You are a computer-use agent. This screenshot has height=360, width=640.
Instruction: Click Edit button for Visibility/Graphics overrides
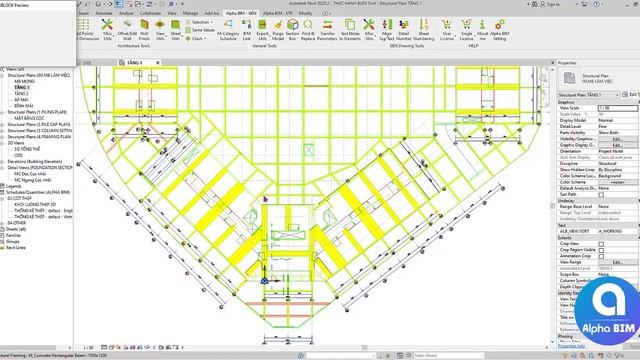[x=618, y=139]
